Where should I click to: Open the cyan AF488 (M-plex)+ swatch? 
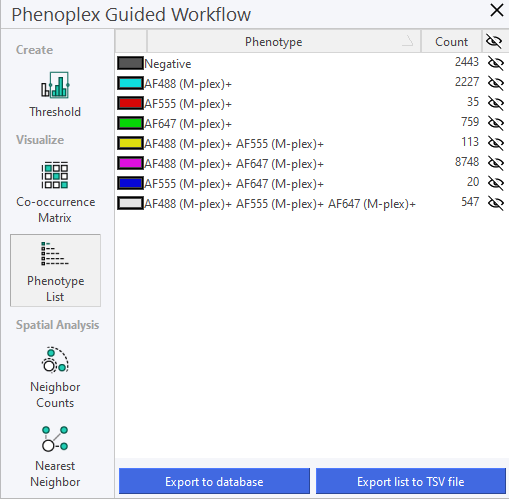tap(130, 83)
